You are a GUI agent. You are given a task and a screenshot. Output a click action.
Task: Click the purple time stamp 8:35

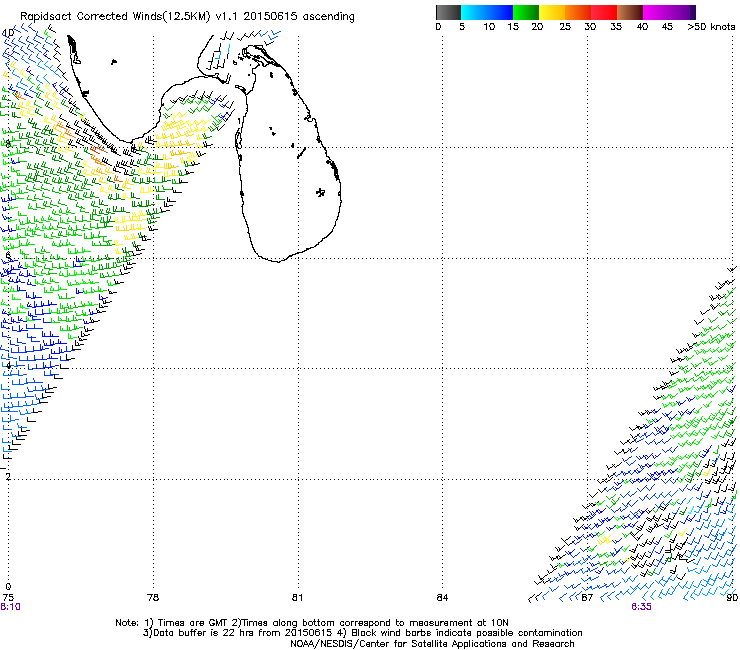pos(641,607)
